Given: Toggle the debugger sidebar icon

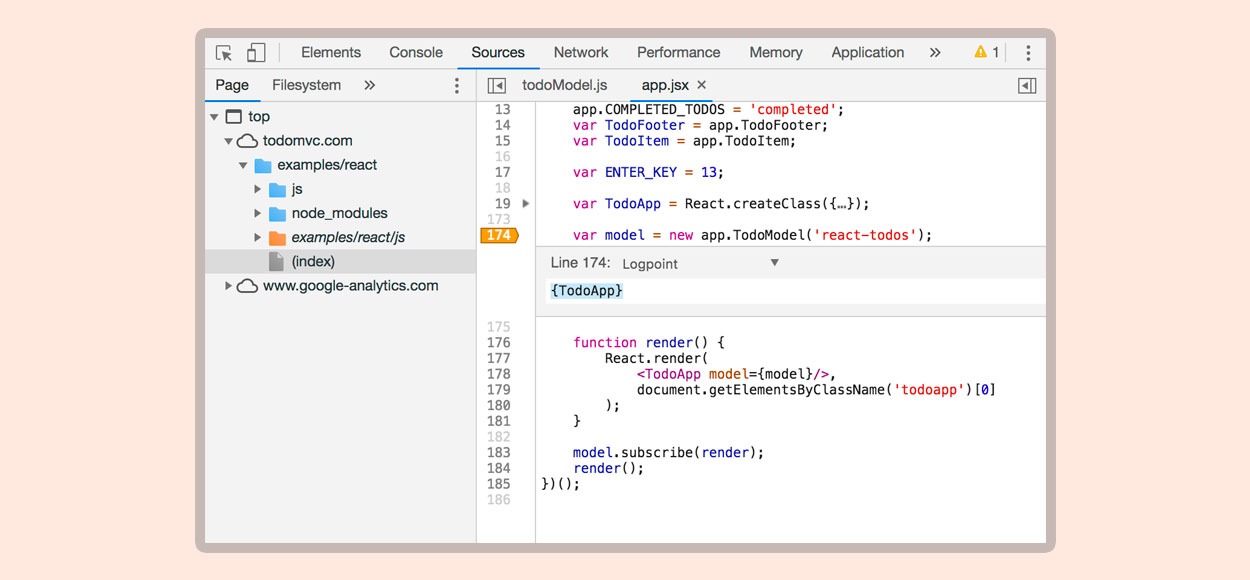Looking at the screenshot, I should click(x=1027, y=86).
